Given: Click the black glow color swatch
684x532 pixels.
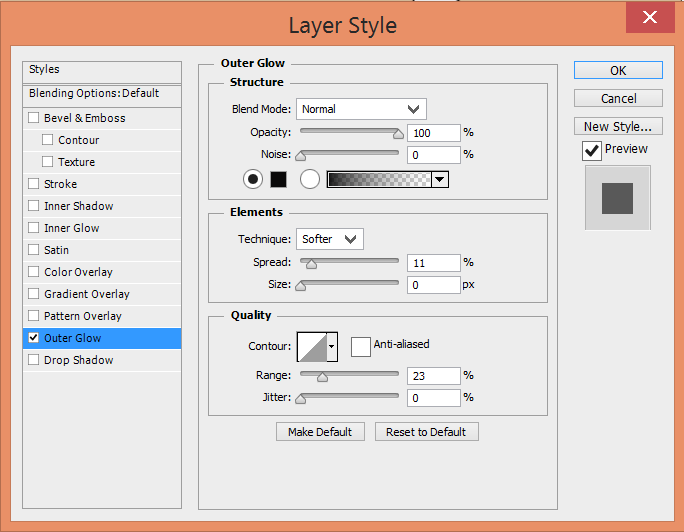Looking at the screenshot, I should pos(279,180).
